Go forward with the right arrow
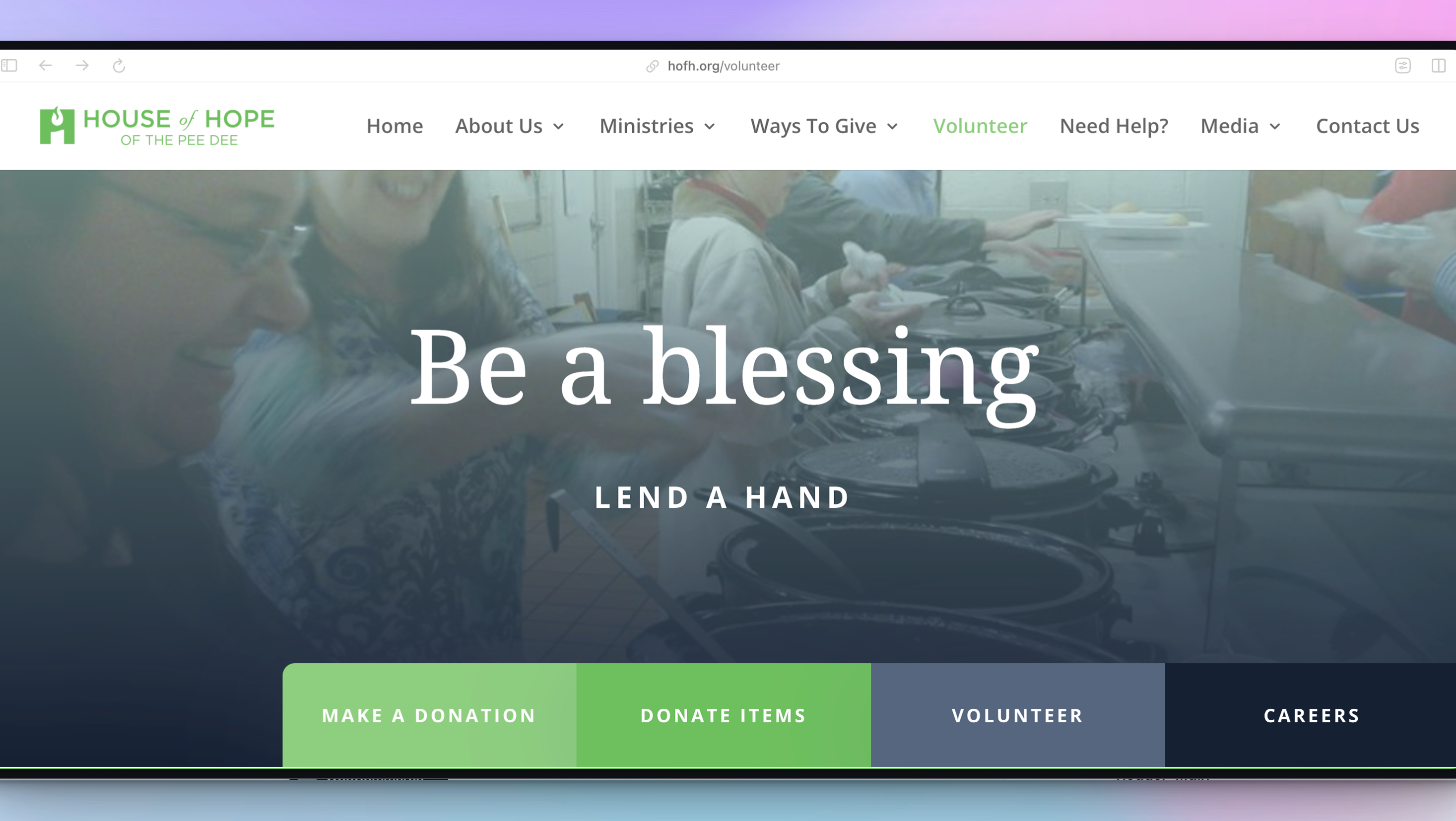This screenshot has width=1456, height=821. (82, 66)
